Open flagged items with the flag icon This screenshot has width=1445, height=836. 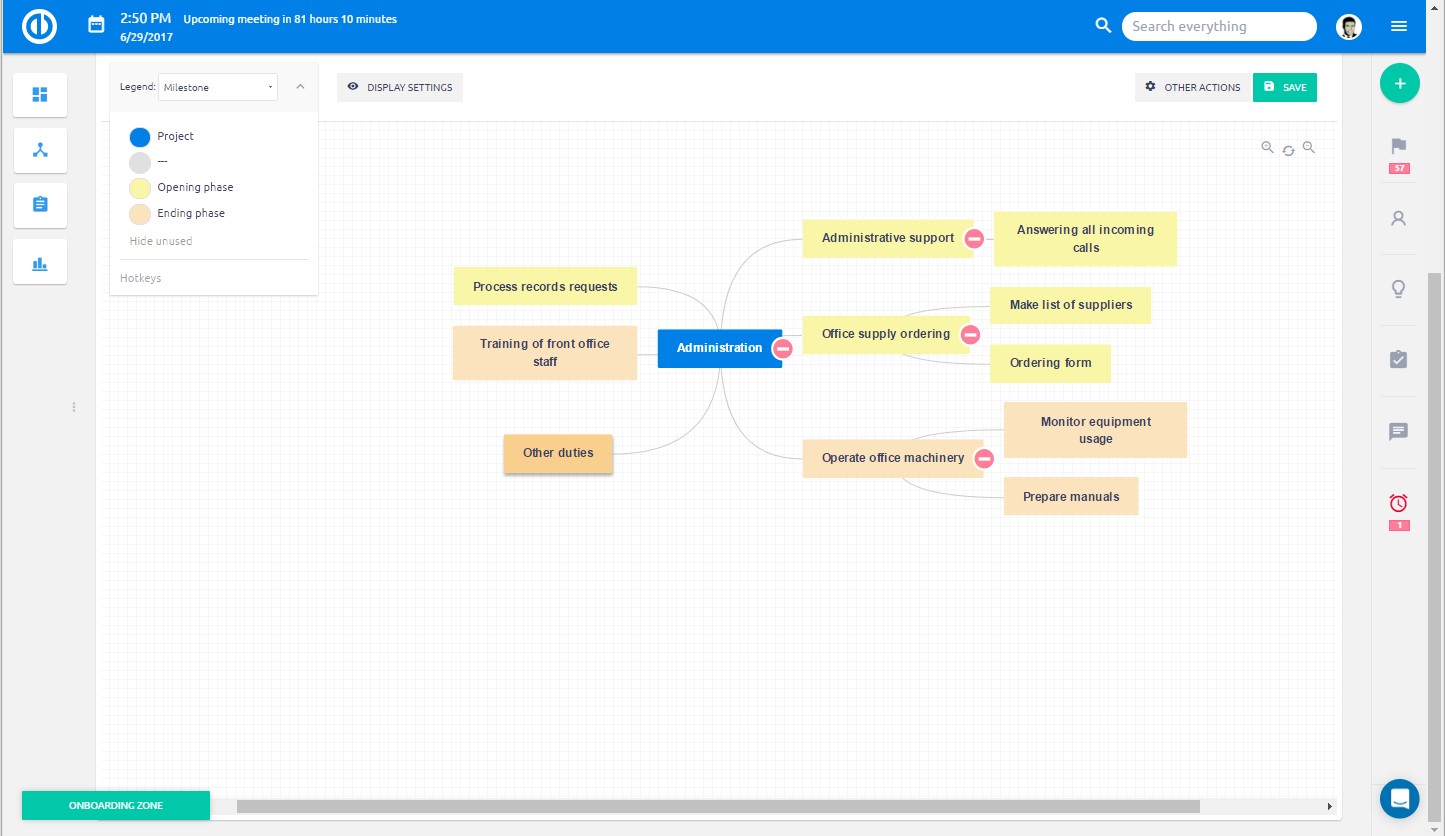(1399, 147)
